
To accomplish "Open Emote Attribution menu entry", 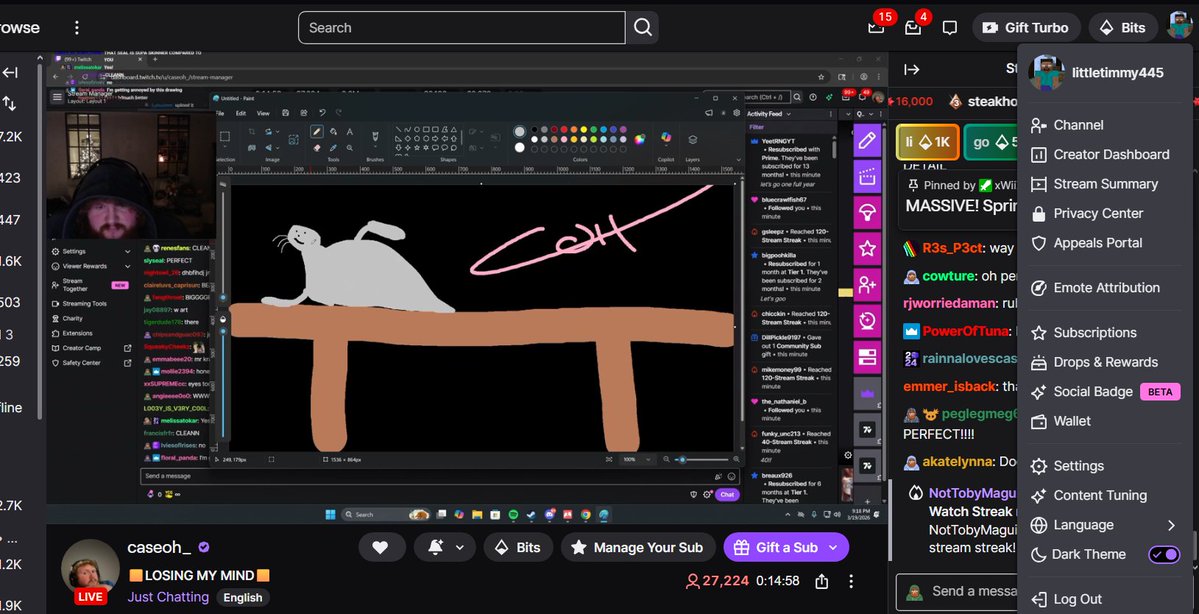I will (1105, 288).
